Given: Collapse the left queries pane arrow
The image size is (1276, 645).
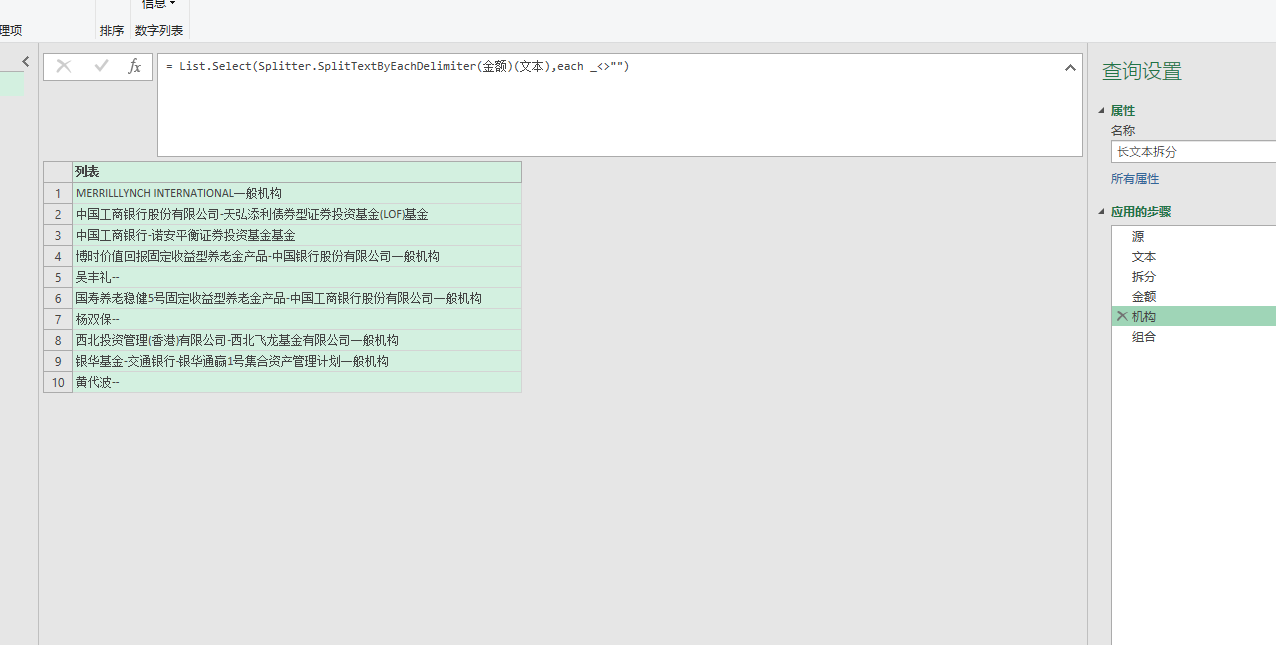Looking at the screenshot, I should 26,61.
